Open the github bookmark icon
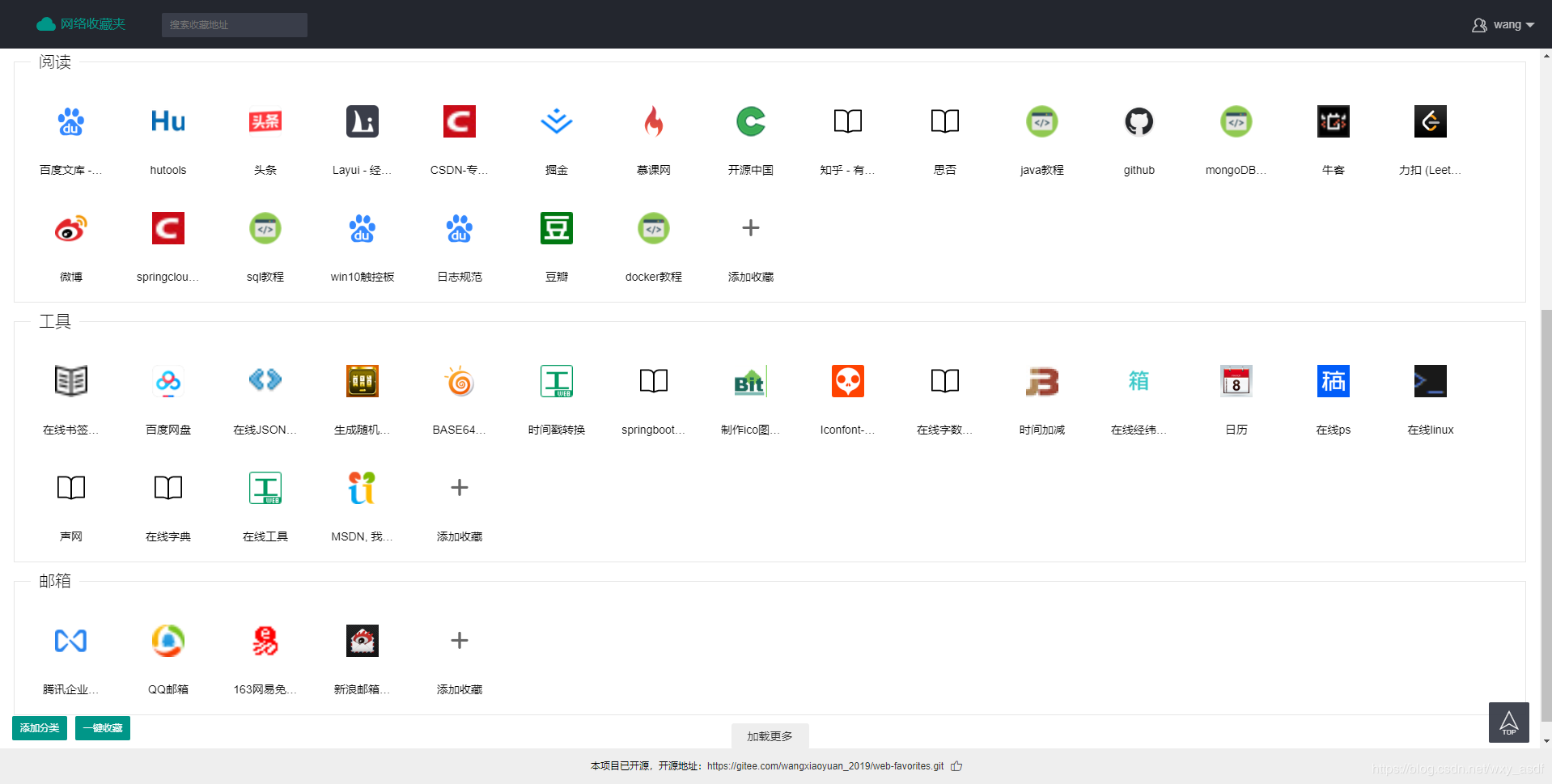Viewport: 1552px width, 784px height. click(x=1139, y=121)
